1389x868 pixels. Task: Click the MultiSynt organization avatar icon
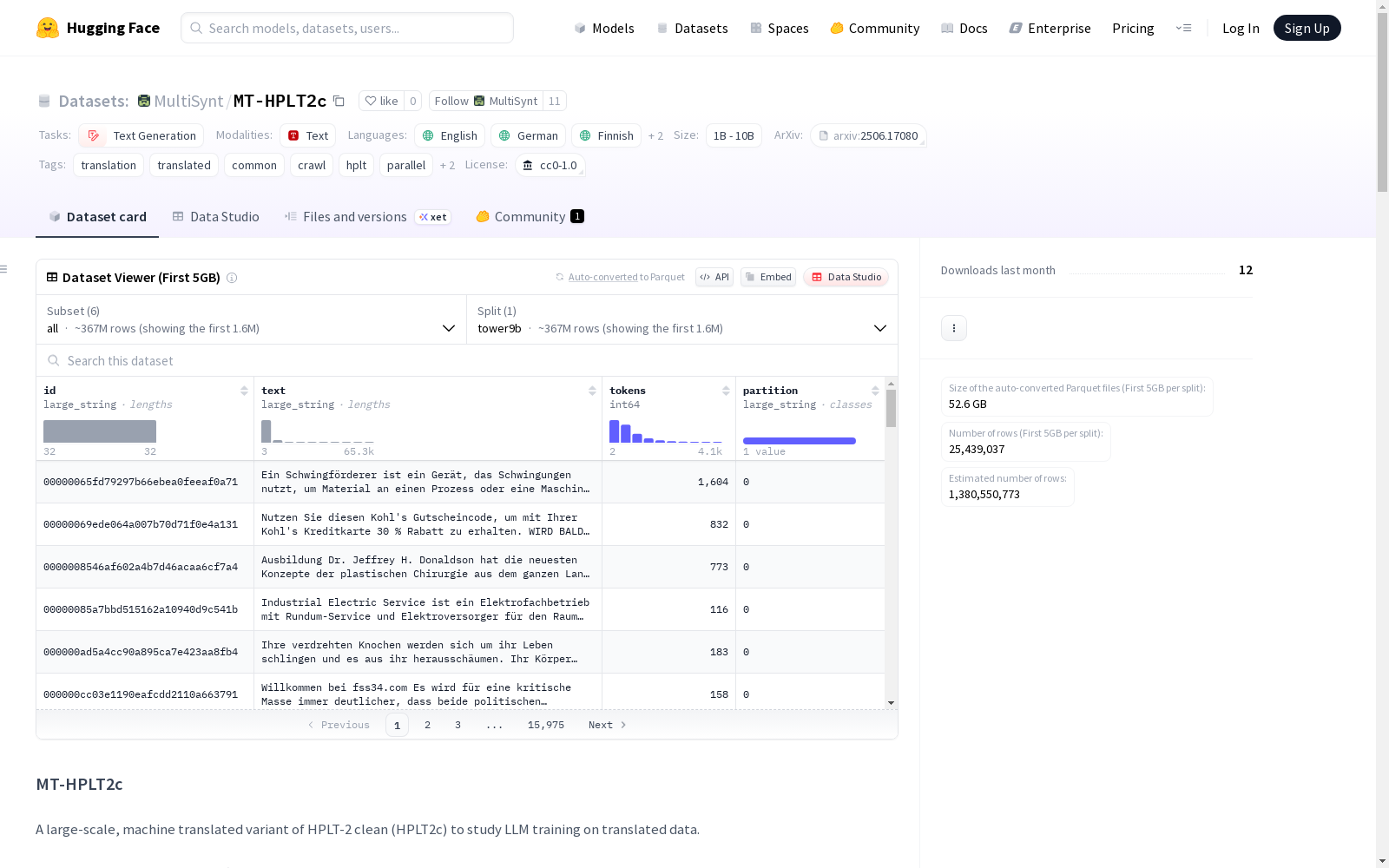click(x=144, y=101)
